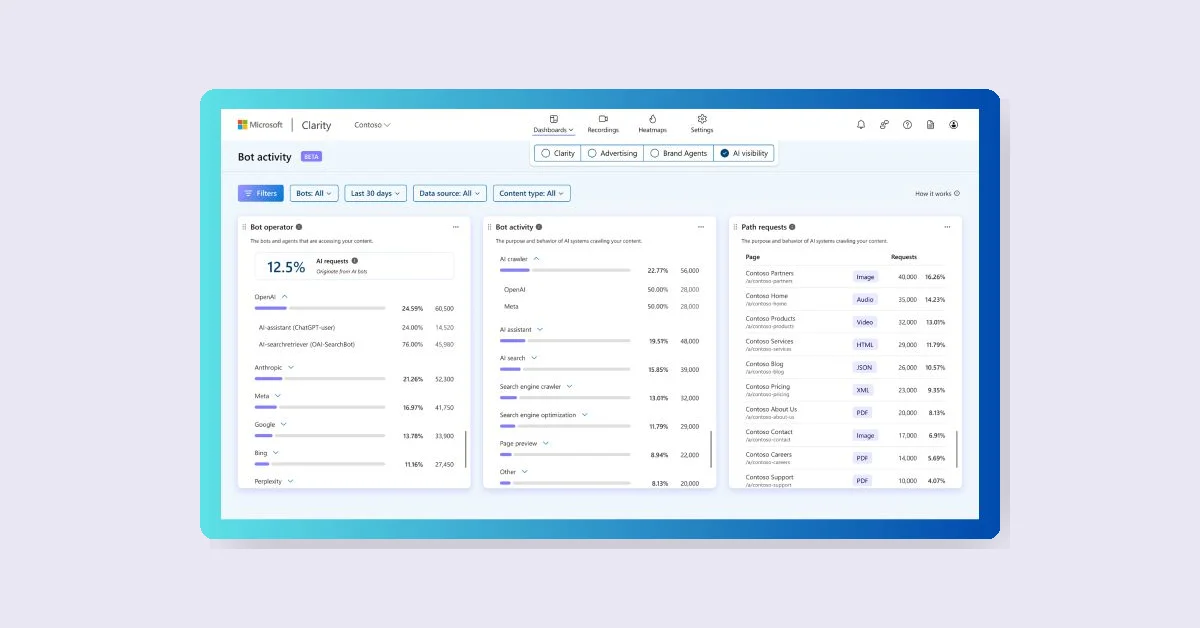Open the Dashboards icon in the top navigation

pyautogui.click(x=553, y=124)
